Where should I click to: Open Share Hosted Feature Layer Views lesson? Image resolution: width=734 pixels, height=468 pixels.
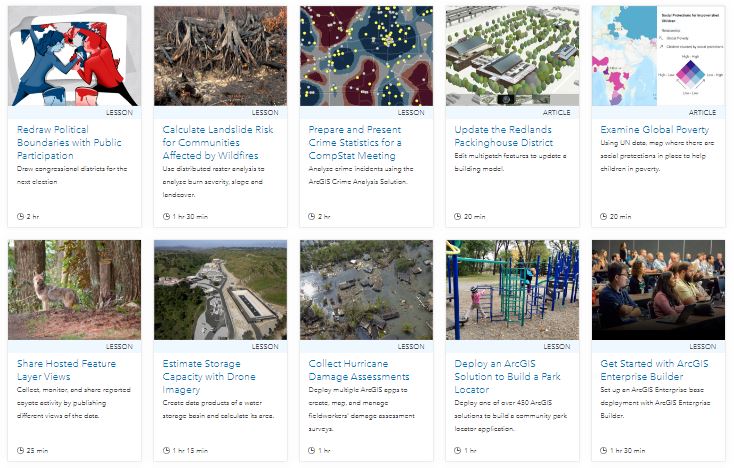point(66,370)
